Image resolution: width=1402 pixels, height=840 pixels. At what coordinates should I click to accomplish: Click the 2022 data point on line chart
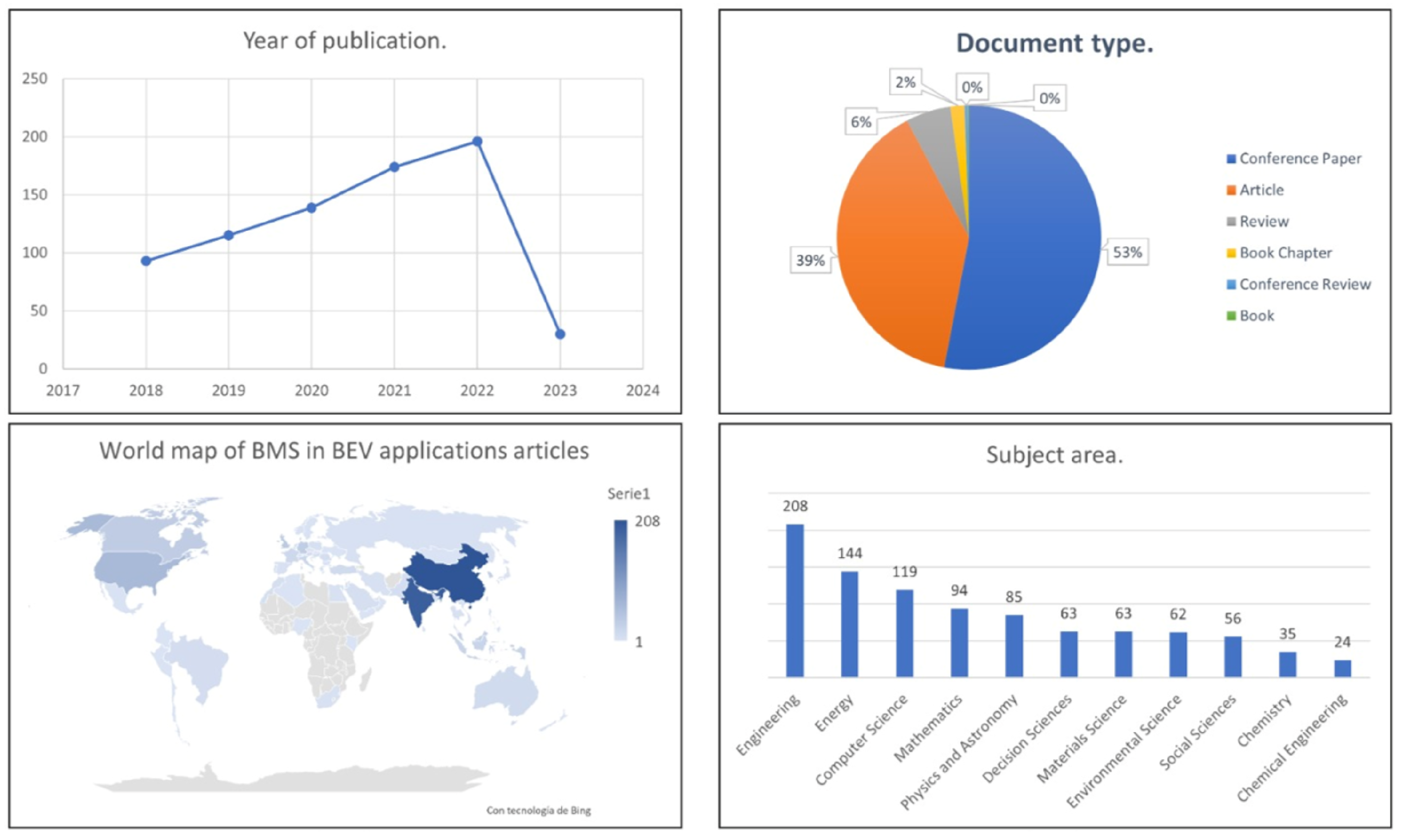[477, 142]
